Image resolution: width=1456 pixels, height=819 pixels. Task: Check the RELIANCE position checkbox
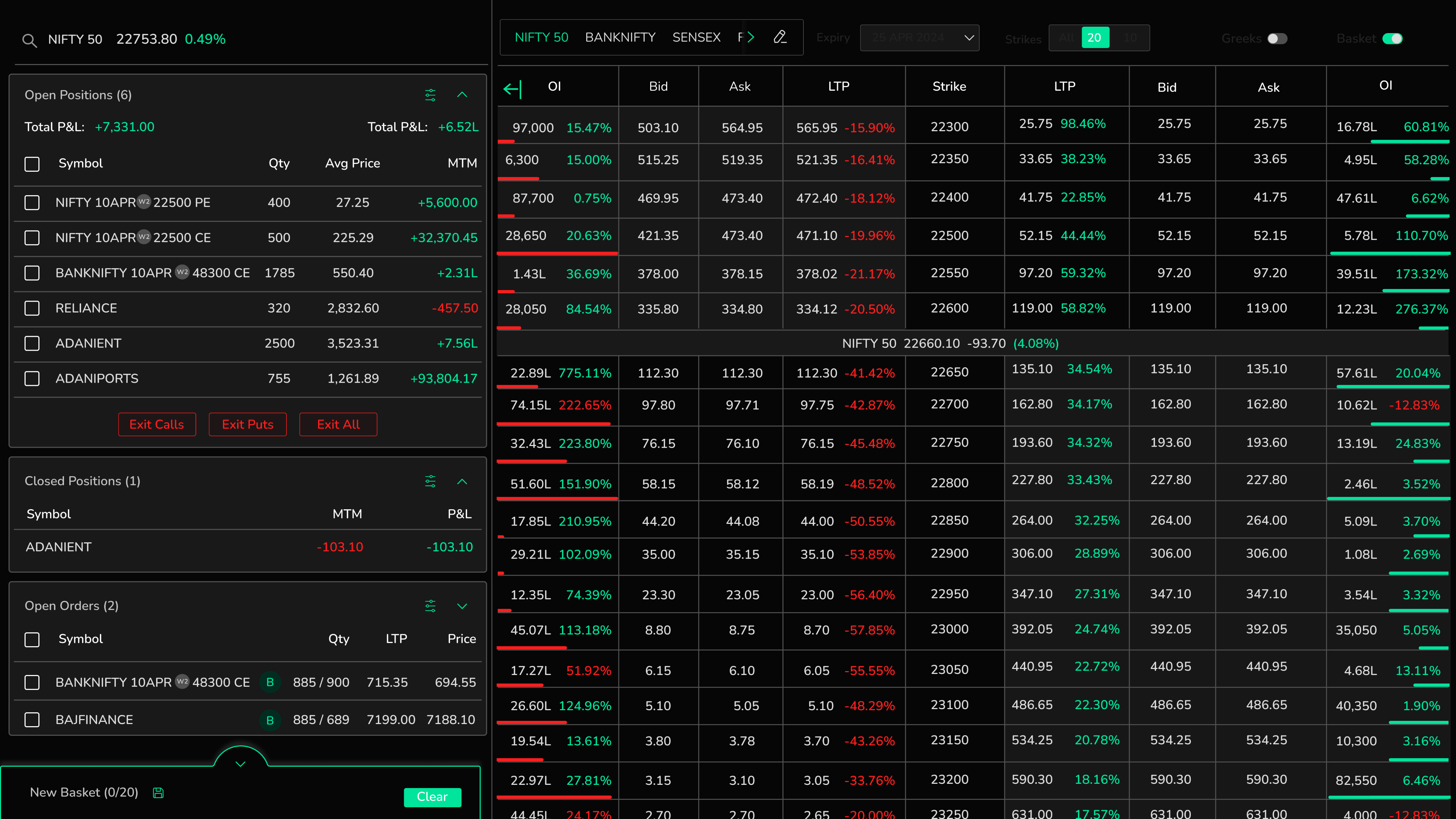pos(32,308)
